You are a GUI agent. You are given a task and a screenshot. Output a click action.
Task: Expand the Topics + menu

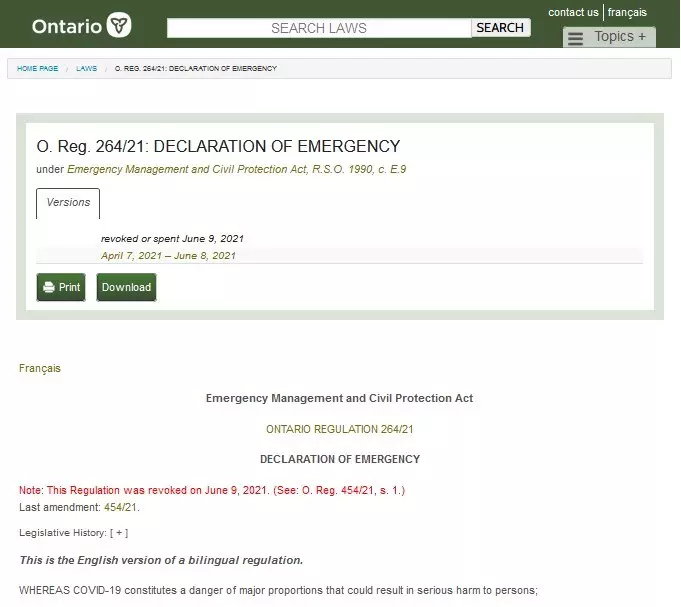[609, 37]
